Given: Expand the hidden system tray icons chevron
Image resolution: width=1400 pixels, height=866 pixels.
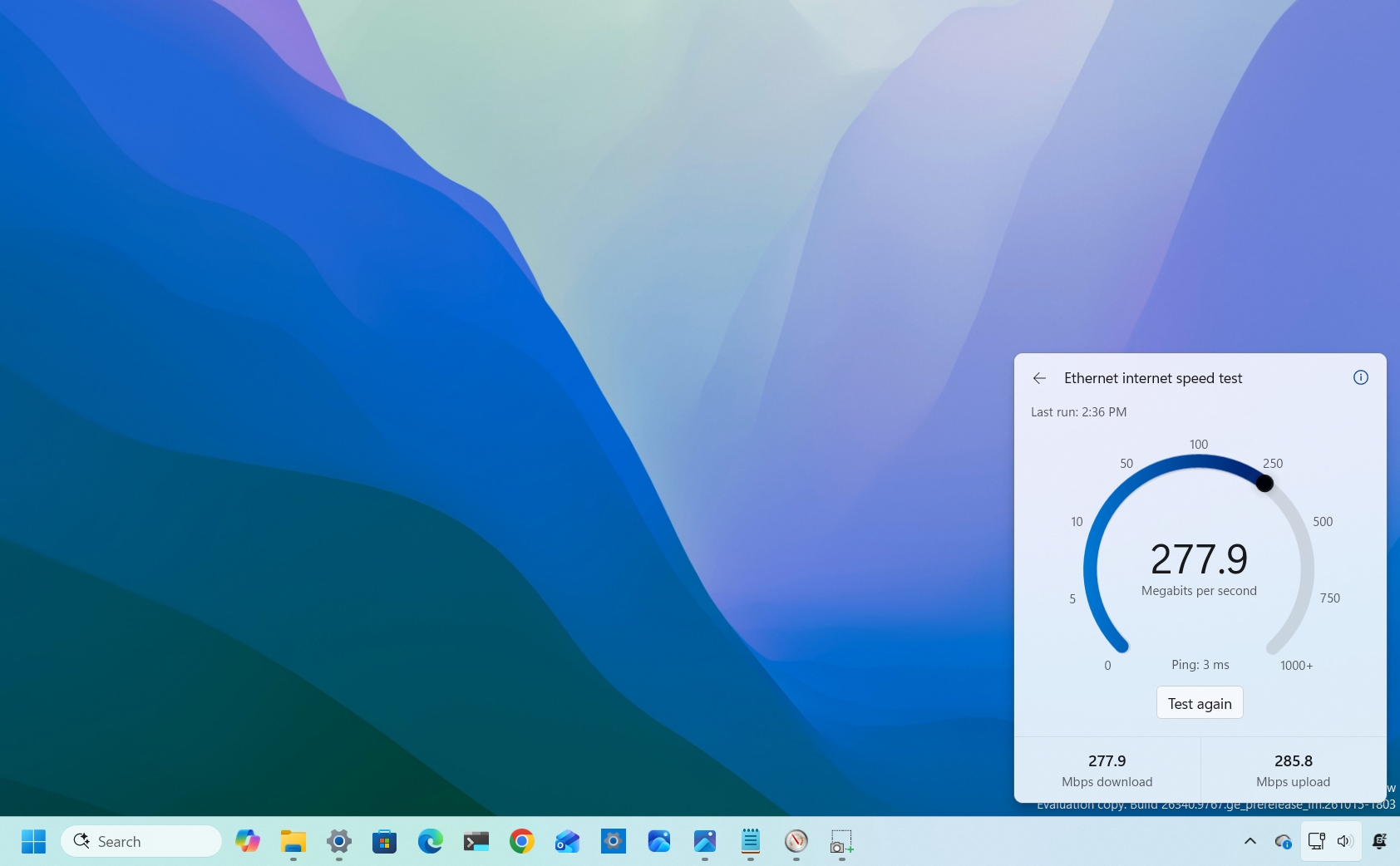Looking at the screenshot, I should (x=1250, y=841).
